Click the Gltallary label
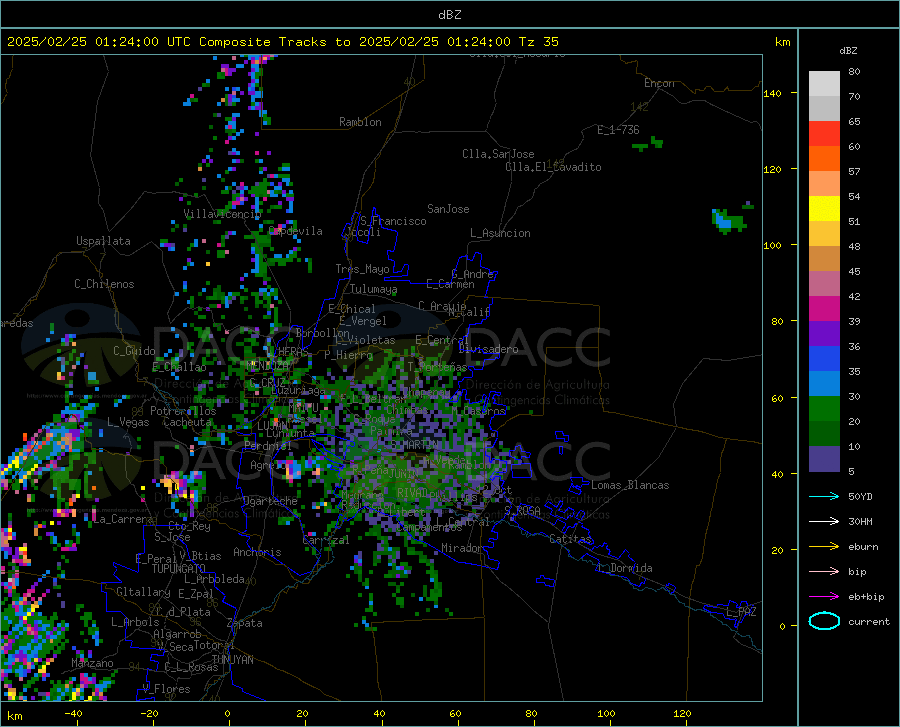The height and width of the screenshot is (727, 900). coord(143,592)
